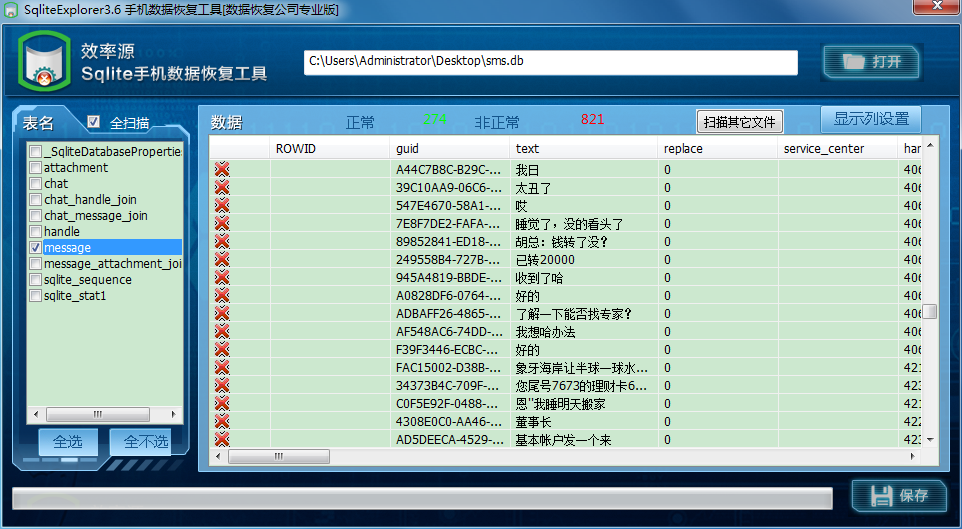The image size is (962, 529).
Task: Click the bottom progress bar
Action: pyautogui.click(x=422, y=498)
